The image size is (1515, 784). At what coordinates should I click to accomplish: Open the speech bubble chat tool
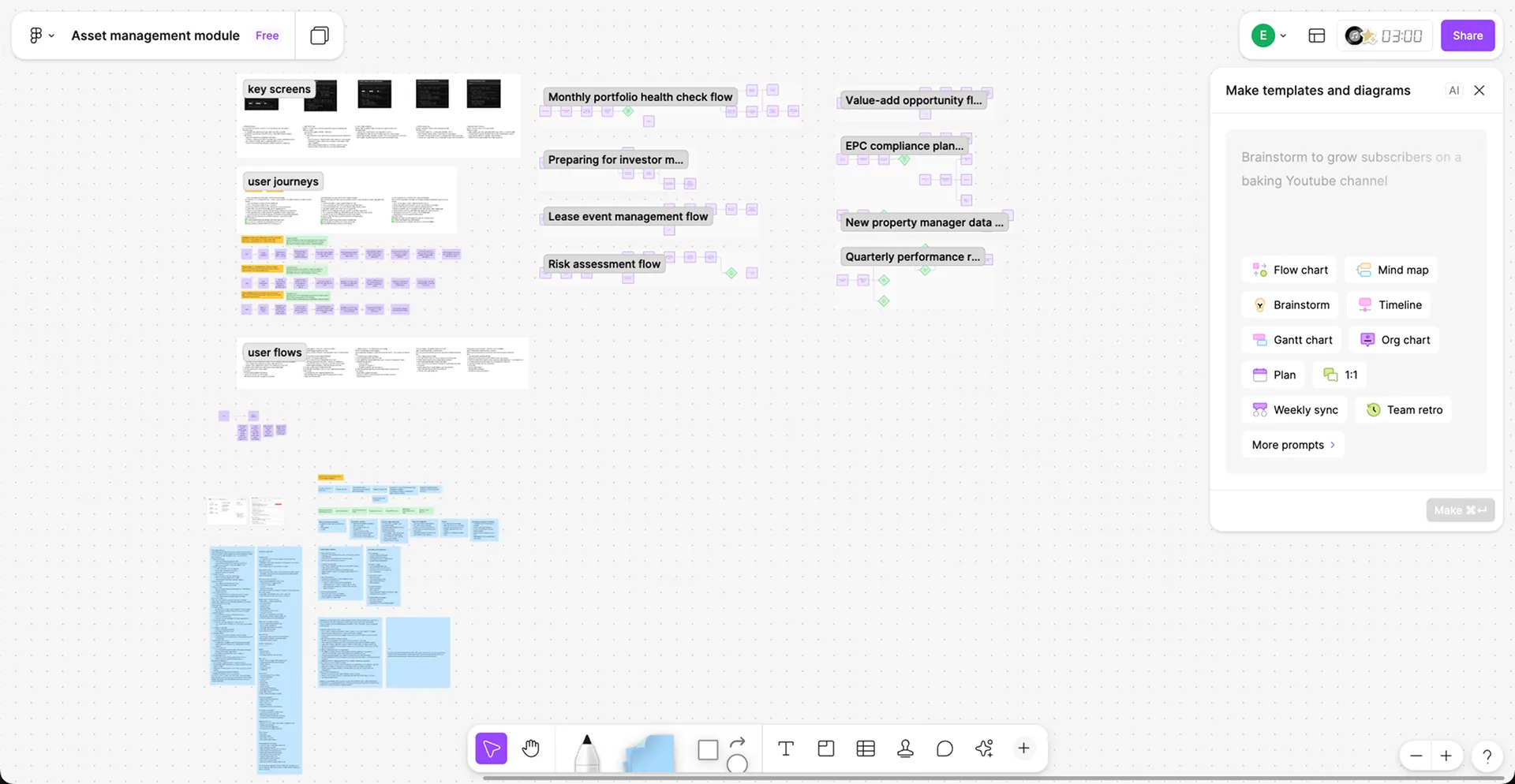tap(945, 749)
